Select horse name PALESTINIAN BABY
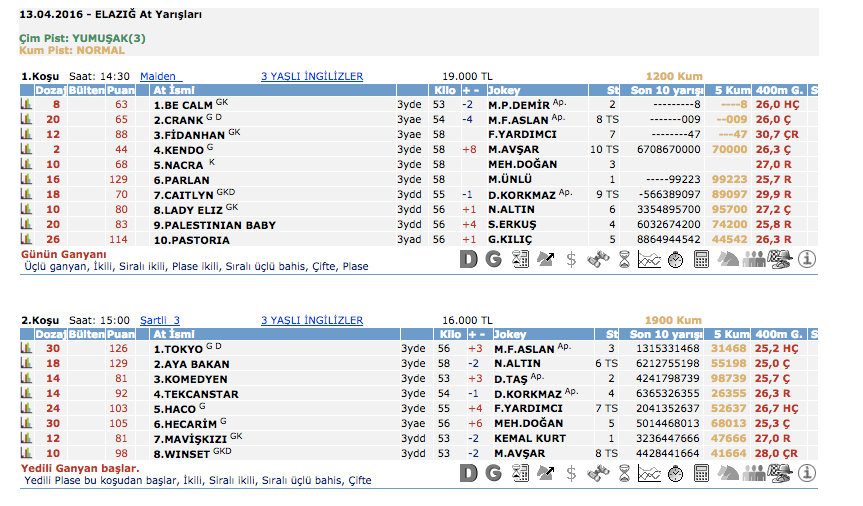 pos(214,226)
